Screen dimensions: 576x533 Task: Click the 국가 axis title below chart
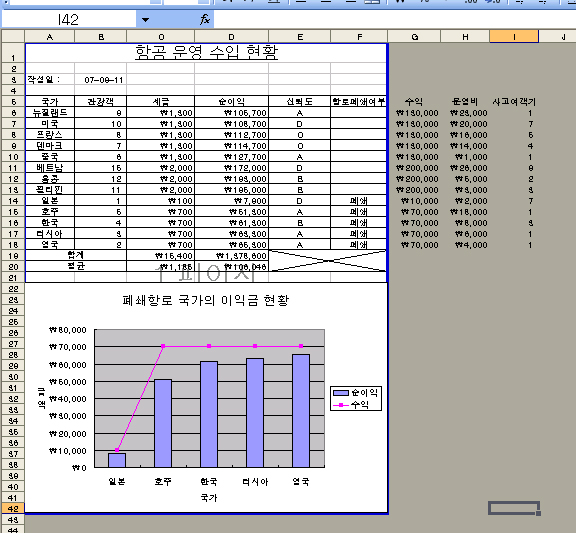pos(209,498)
